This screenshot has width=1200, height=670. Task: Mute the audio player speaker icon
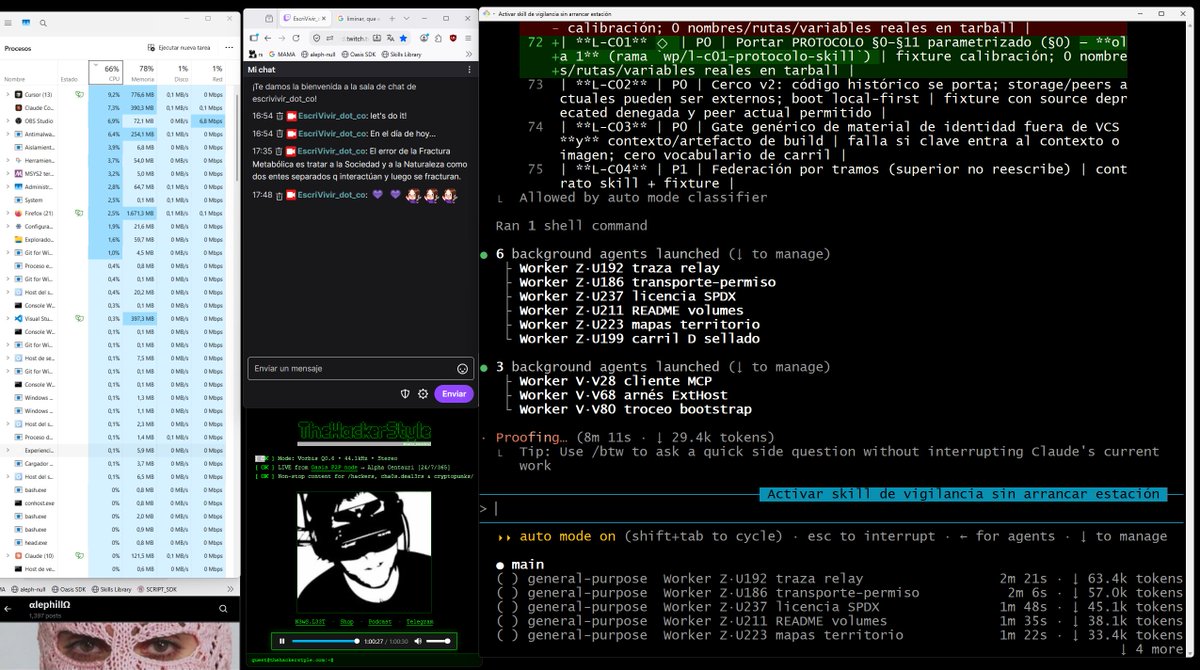(x=418, y=640)
